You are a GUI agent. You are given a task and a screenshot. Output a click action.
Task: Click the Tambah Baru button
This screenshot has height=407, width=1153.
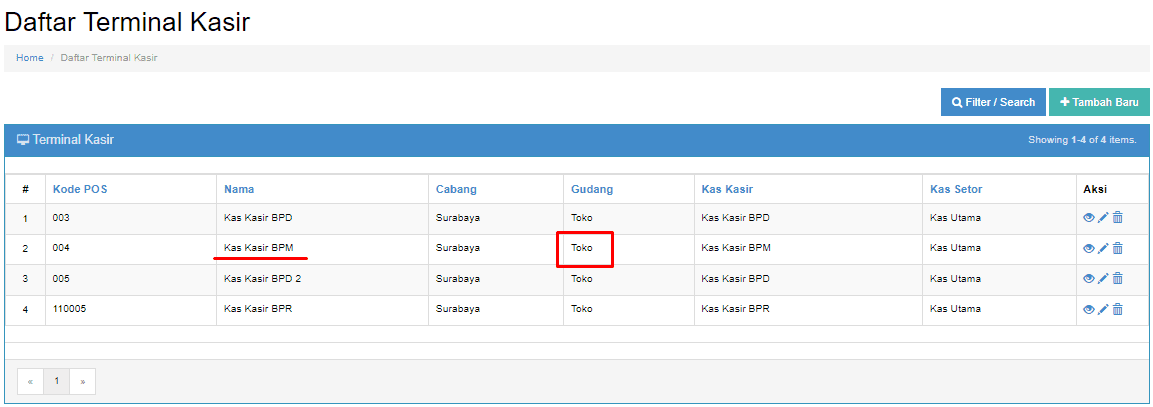(x=1099, y=102)
